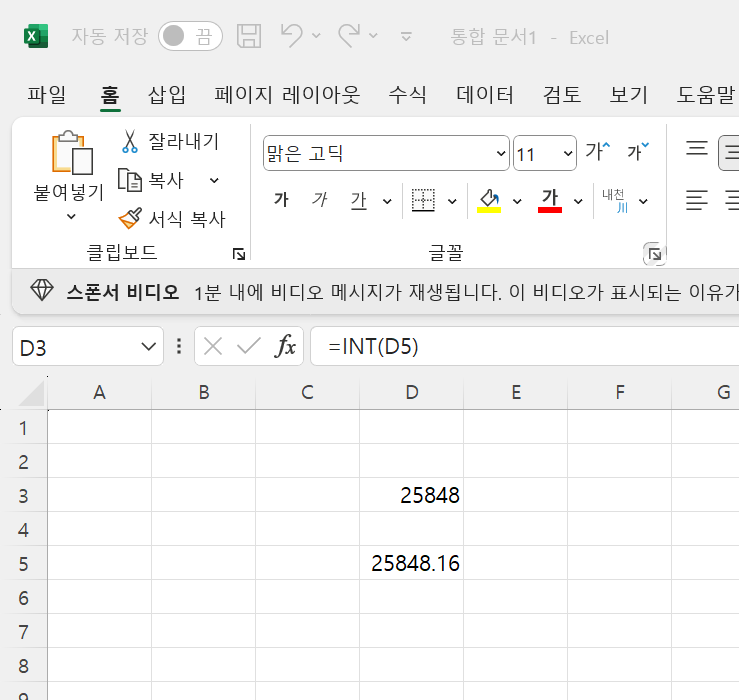
Task: Open the 클립보드 dialog launcher
Action: pyautogui.click(x=239, y=254)
